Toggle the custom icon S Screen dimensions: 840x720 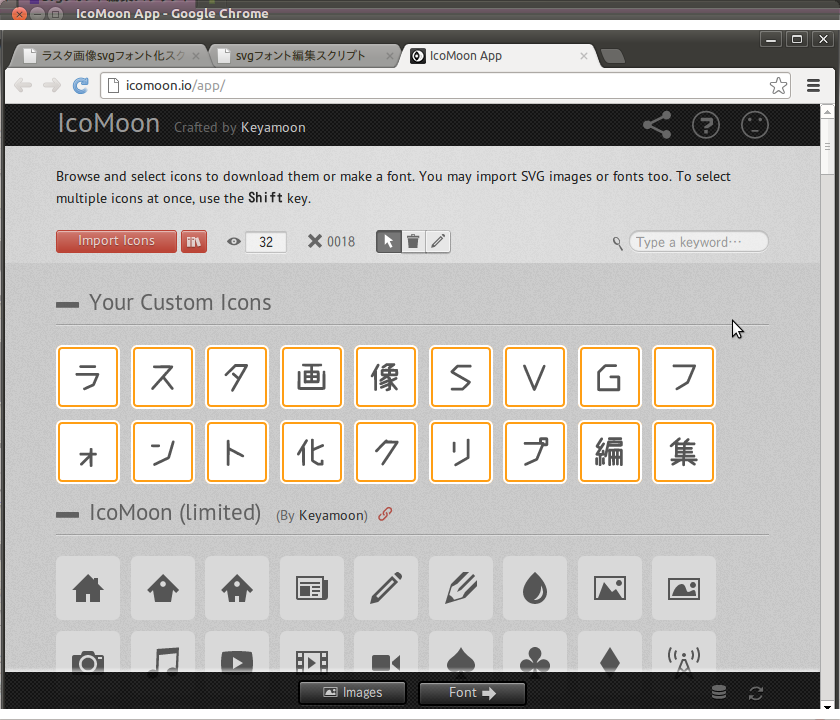pos(460,377)
